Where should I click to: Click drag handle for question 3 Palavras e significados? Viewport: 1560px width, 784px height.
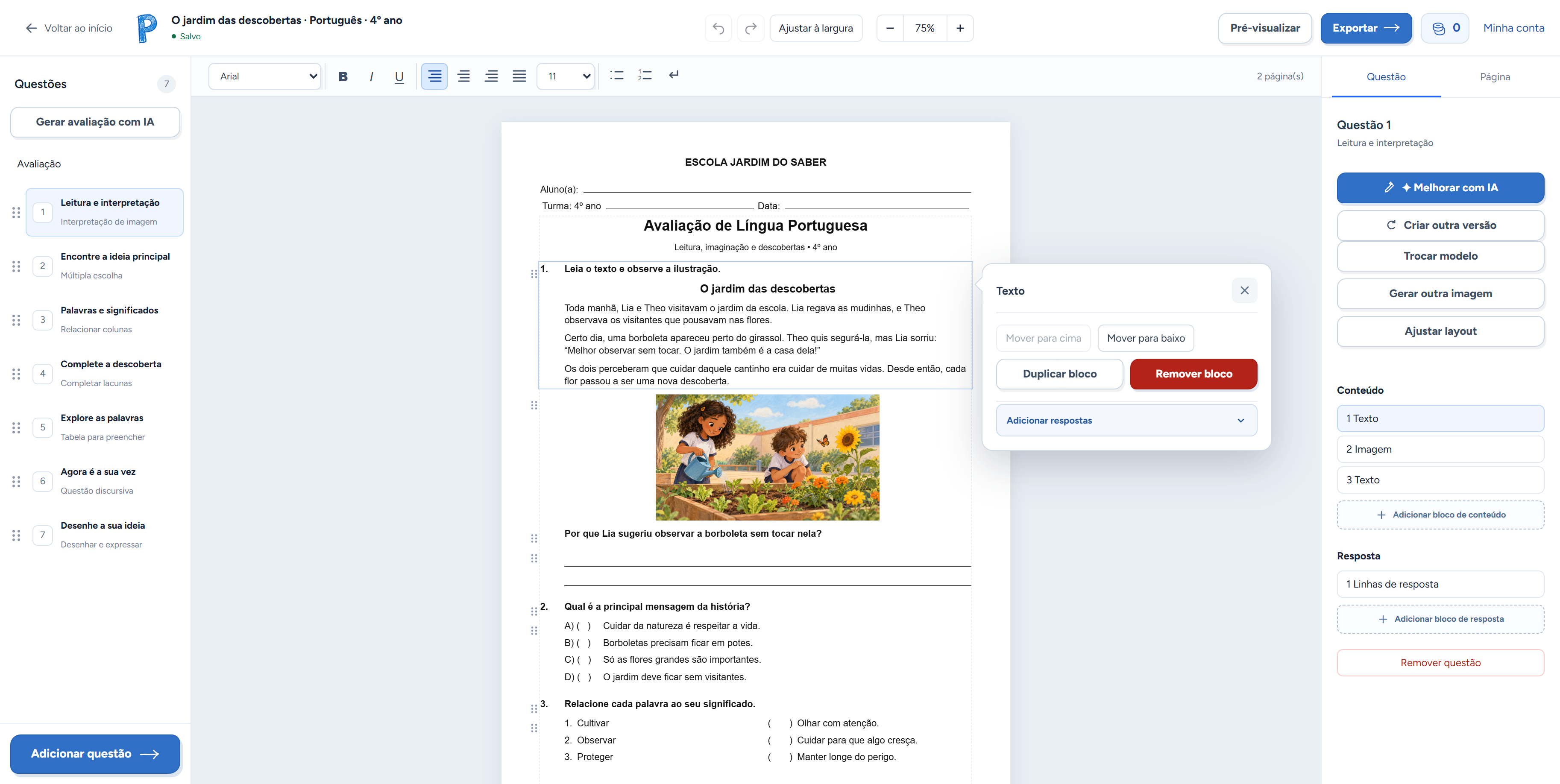point(16,320)
